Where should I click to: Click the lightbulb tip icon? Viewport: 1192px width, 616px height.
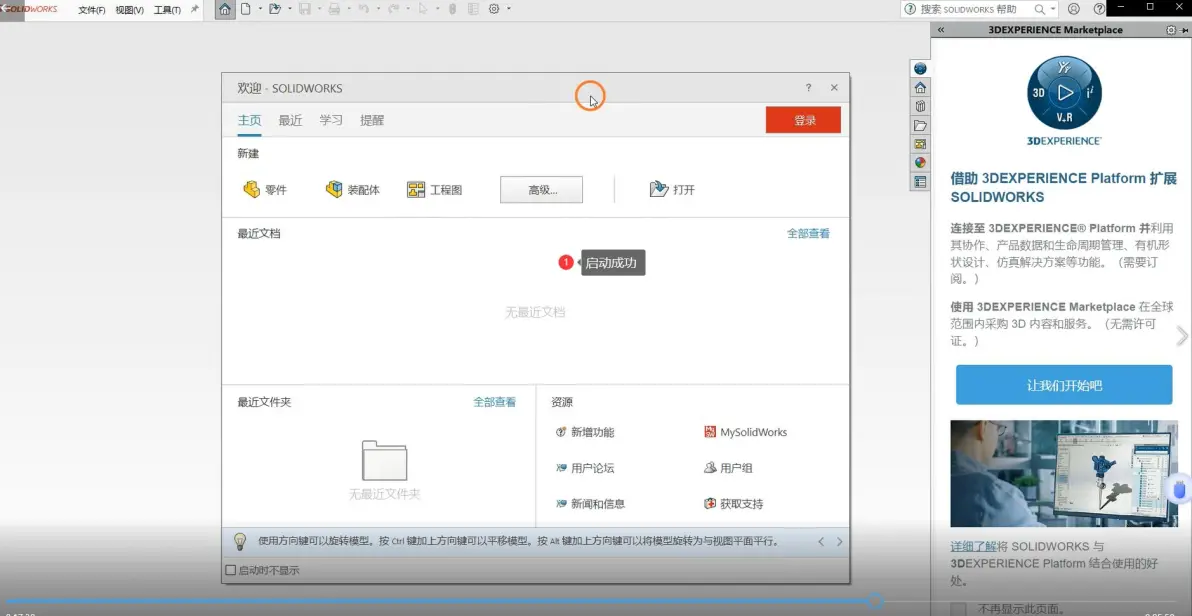point(239,541)
